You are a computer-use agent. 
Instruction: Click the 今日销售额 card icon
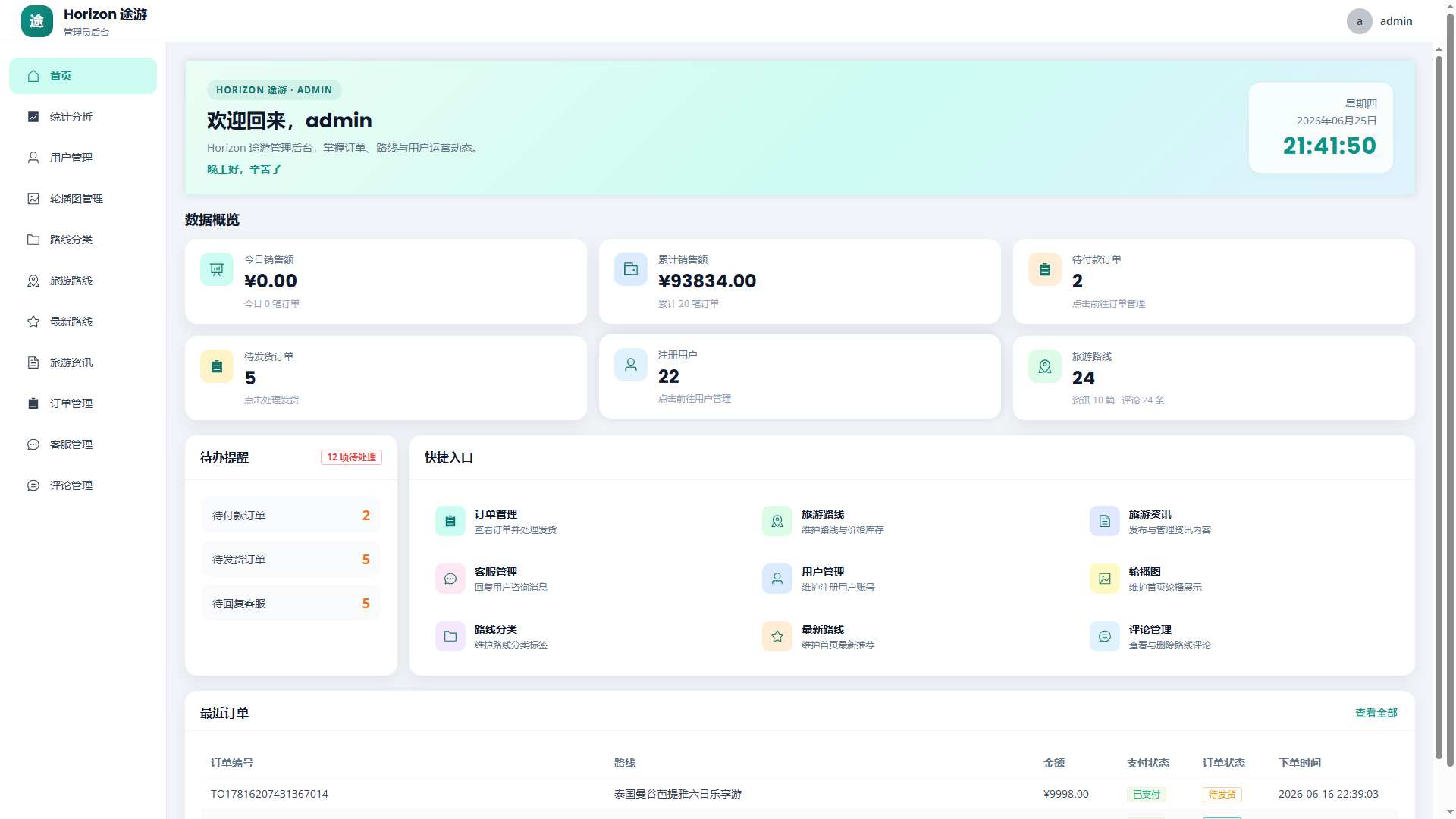click(x=217, y=269)
